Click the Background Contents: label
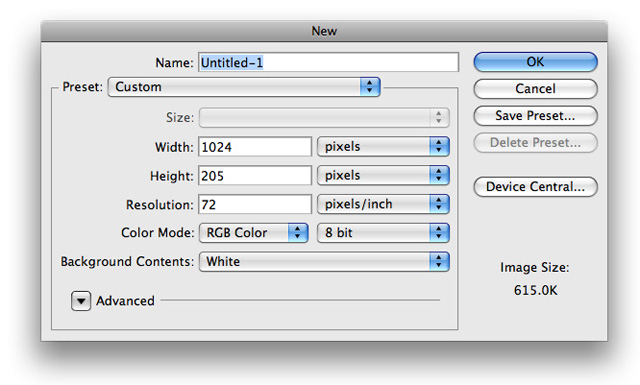 pyautogui.click(x=127, y=261)
